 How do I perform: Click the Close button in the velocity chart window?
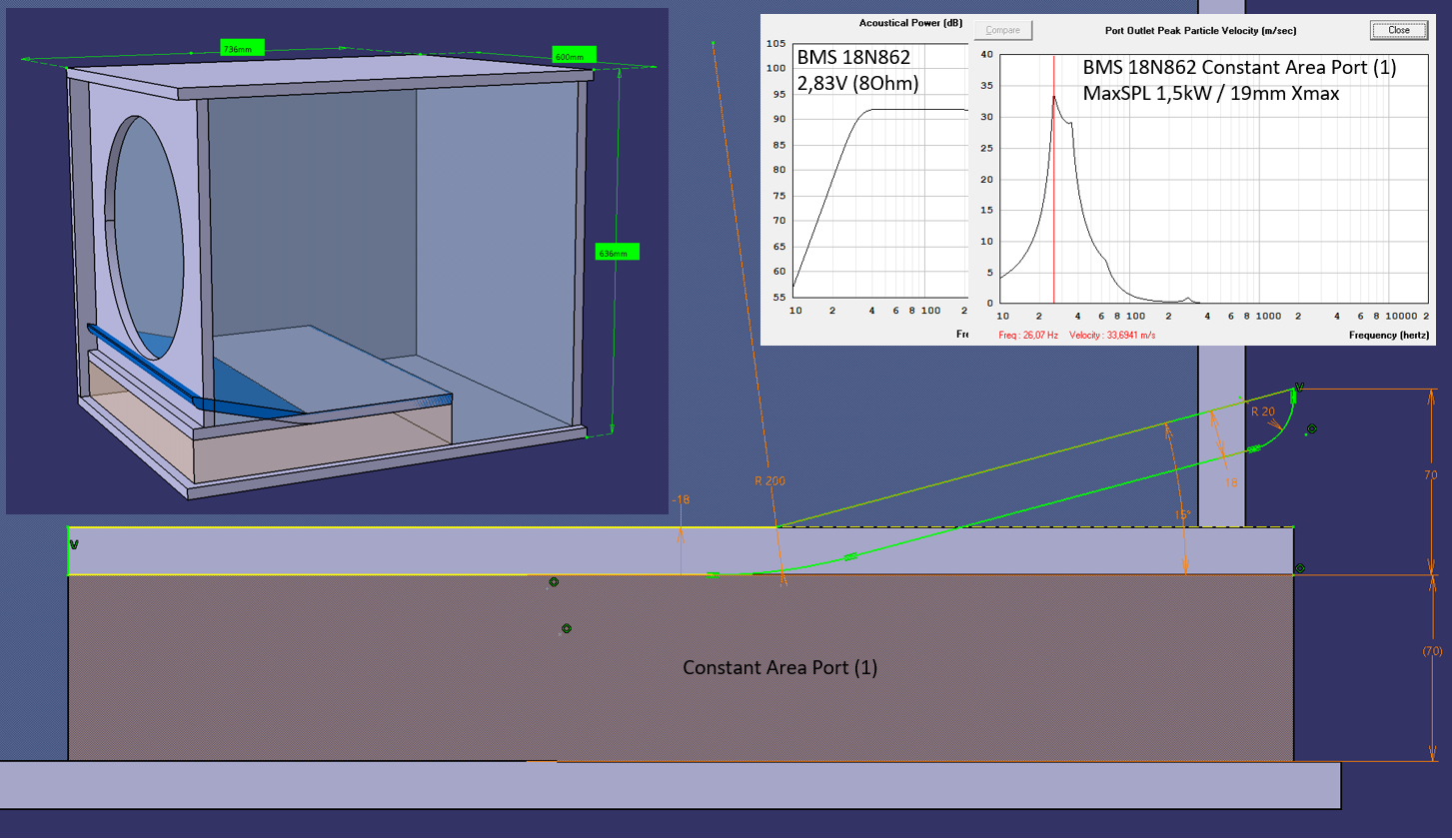1398,30
